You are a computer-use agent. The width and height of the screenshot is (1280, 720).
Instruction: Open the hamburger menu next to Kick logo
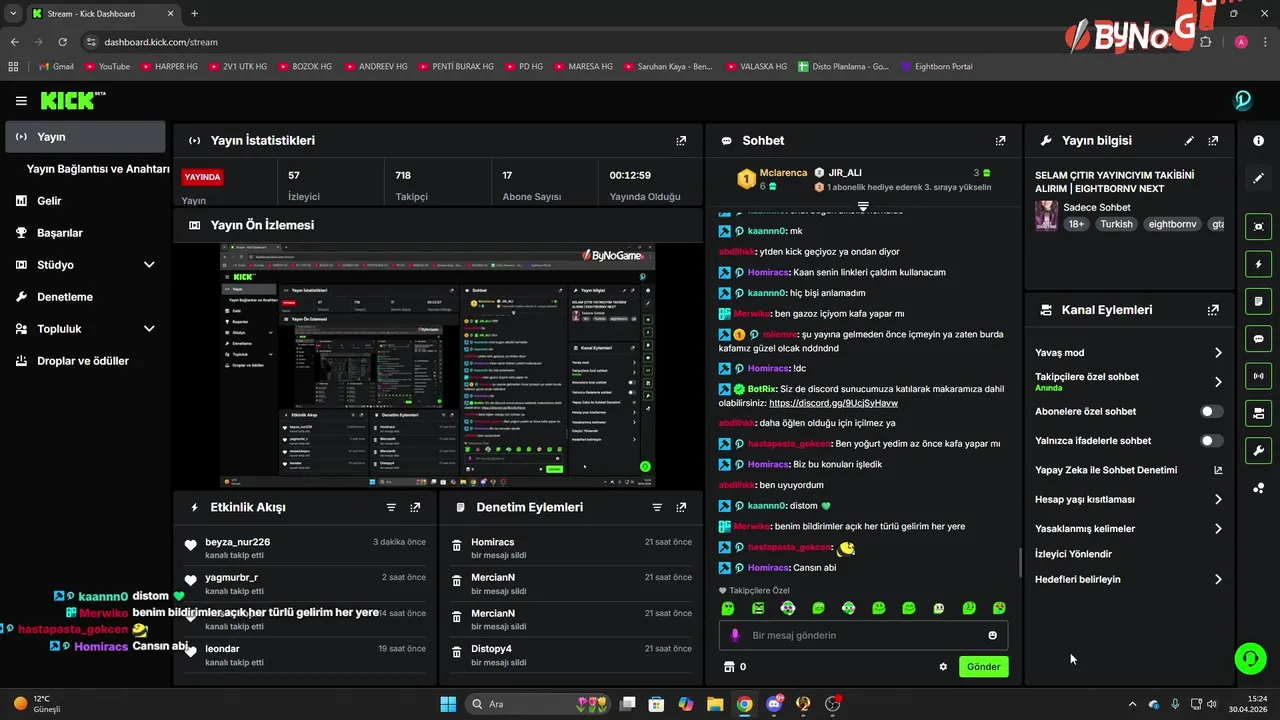[21, 100]
